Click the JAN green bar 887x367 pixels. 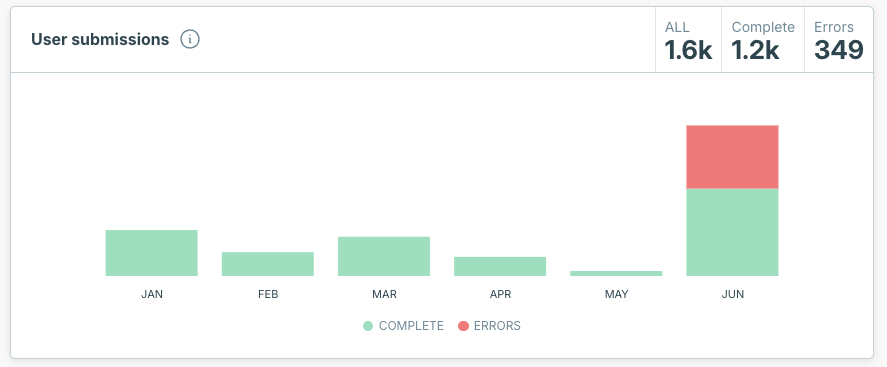coord(152,253)
